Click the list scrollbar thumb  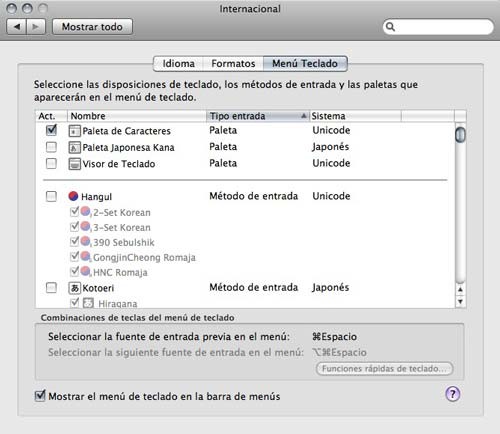(460, 135)
